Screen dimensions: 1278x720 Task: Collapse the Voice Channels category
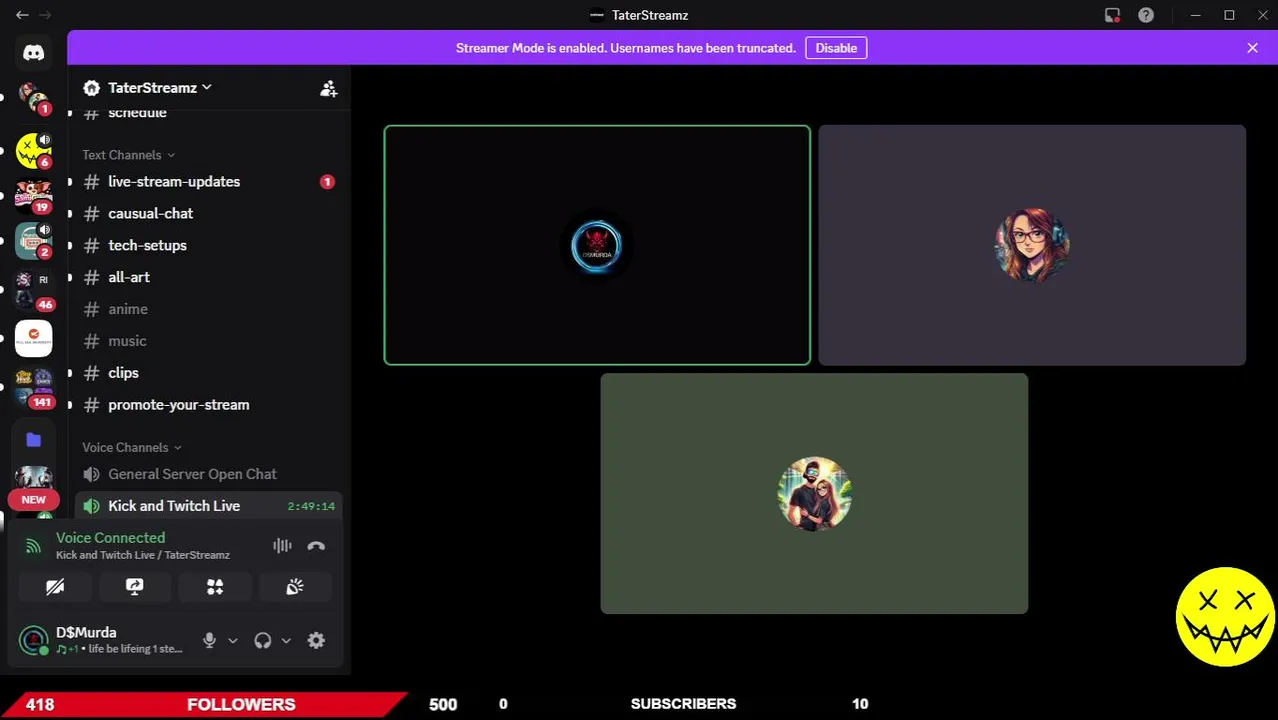coord(132,447)
